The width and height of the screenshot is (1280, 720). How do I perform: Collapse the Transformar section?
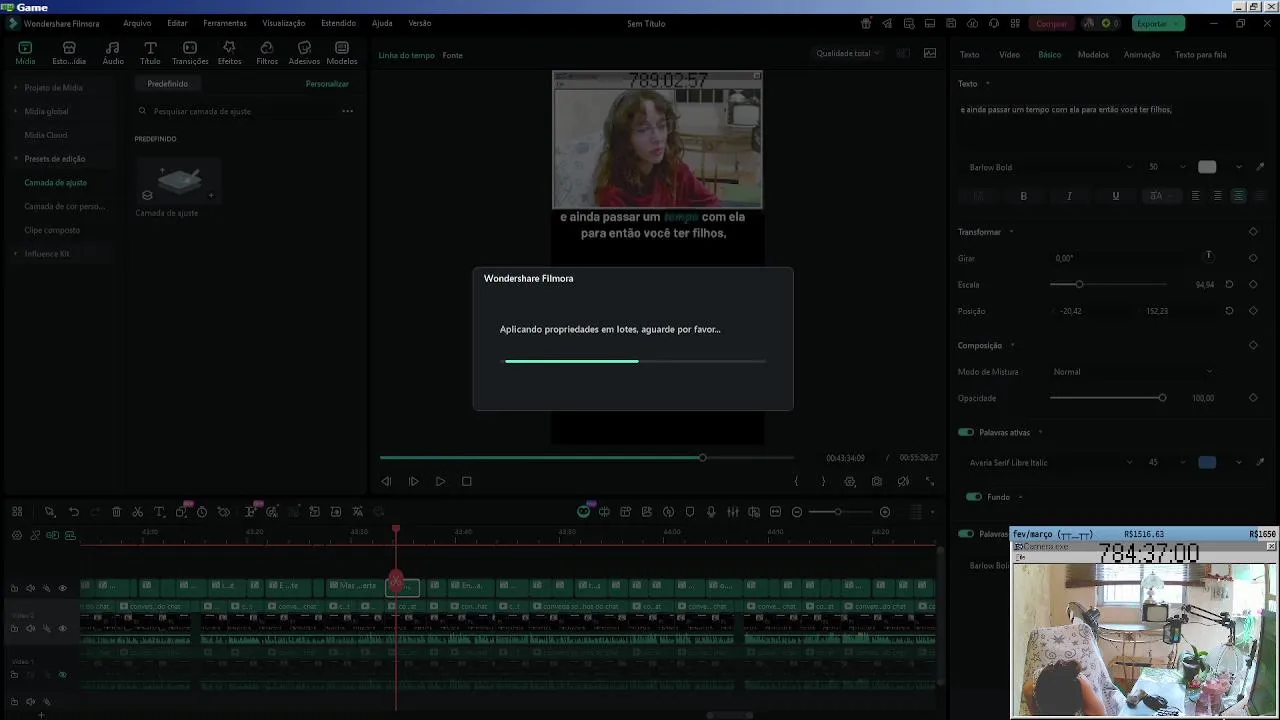[1011, 232]
